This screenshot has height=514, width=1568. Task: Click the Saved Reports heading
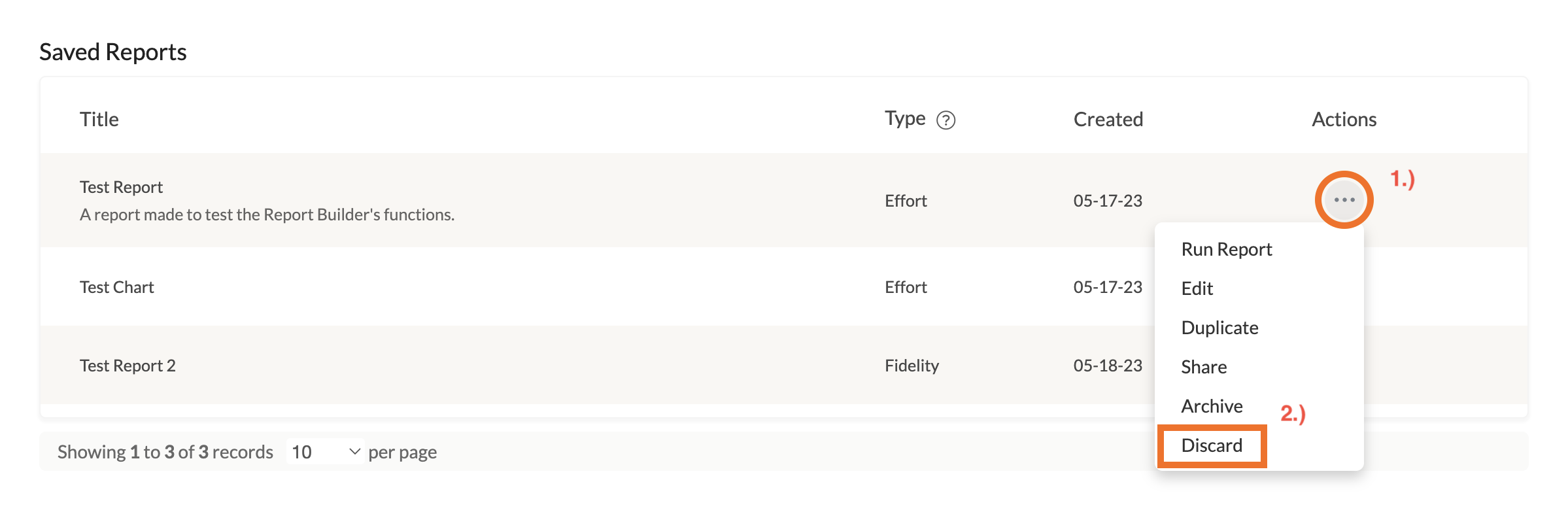pos(113,52)
